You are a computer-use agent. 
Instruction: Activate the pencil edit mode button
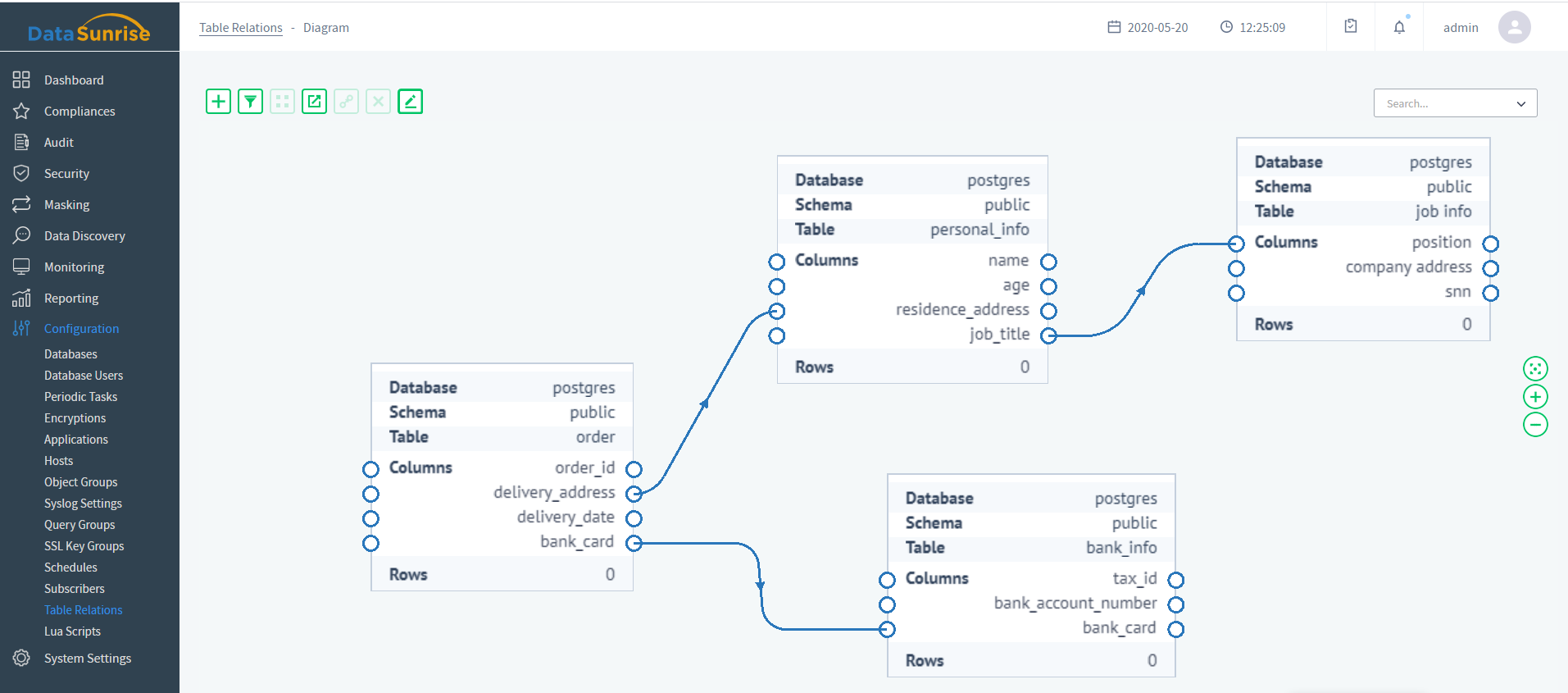click(x=410, y=102)
